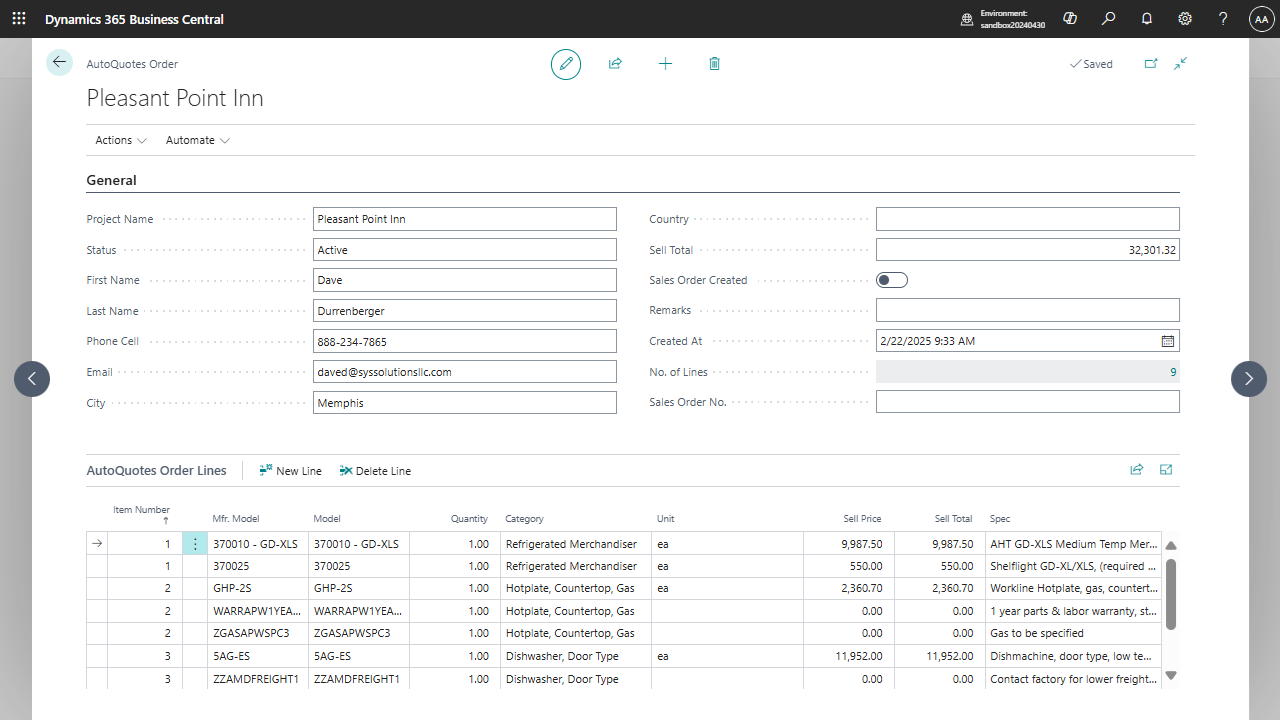Screen dimensions: 1280x720
Task: Click the order lines vertical scrollbar
Action: tap(1171, 594)
